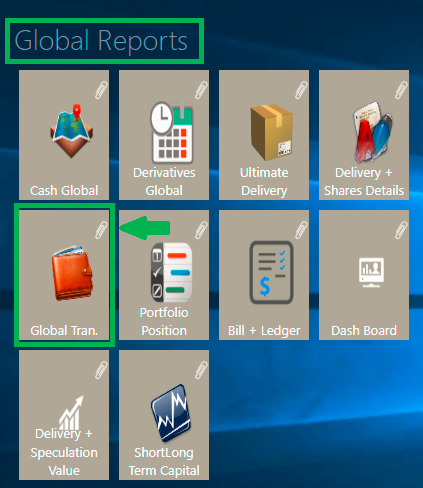Click paperclip on Delivery + Shares Details tile
The height and width of the screenshot is (488, 423).
401,90
